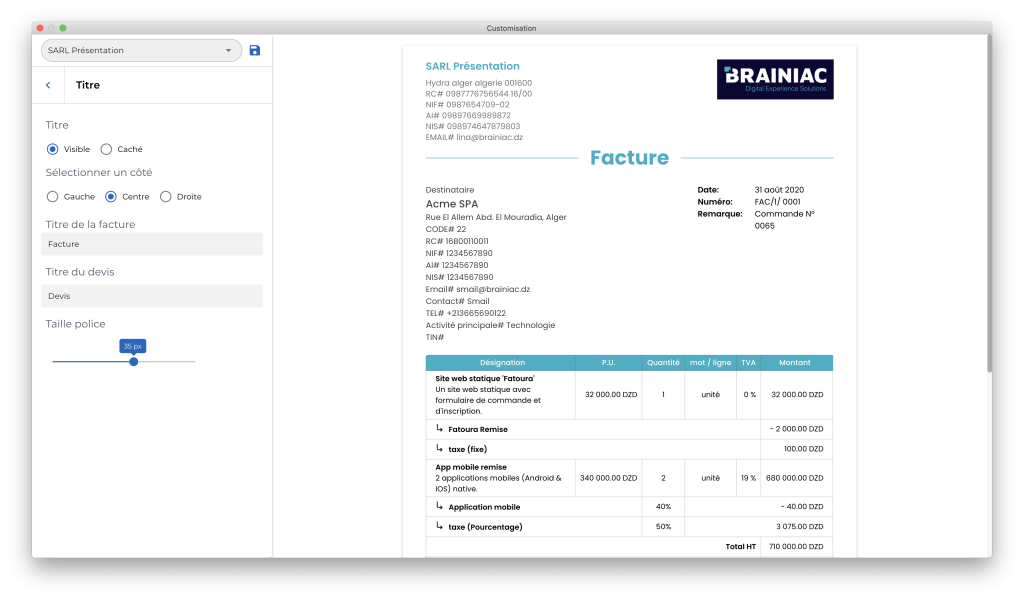The width and height of the screenshot is (1024, 600).
Task: Save the template with the floppy disk icon
Action: tap(254, 50)
